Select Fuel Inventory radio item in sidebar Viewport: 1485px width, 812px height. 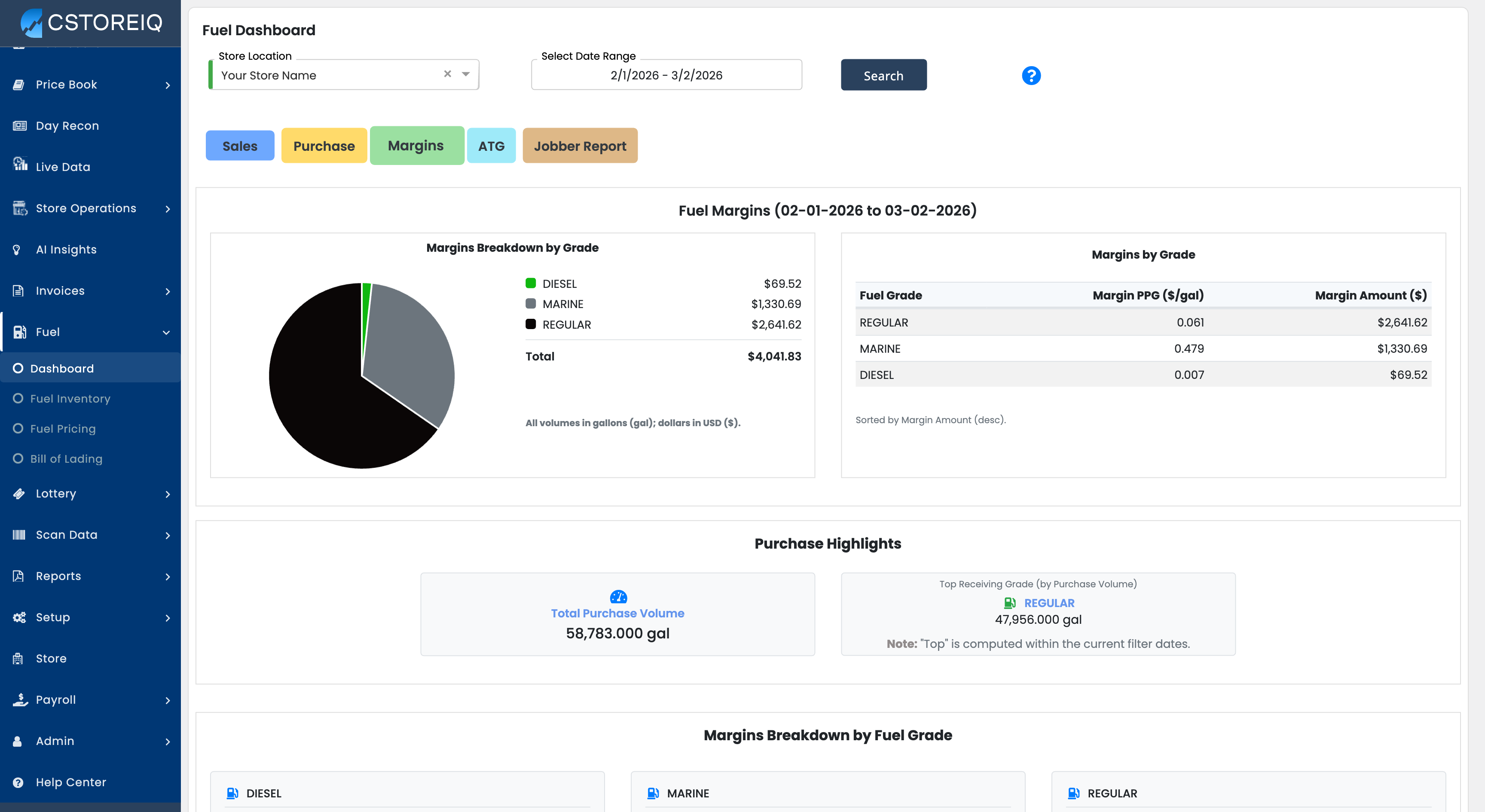70,399
